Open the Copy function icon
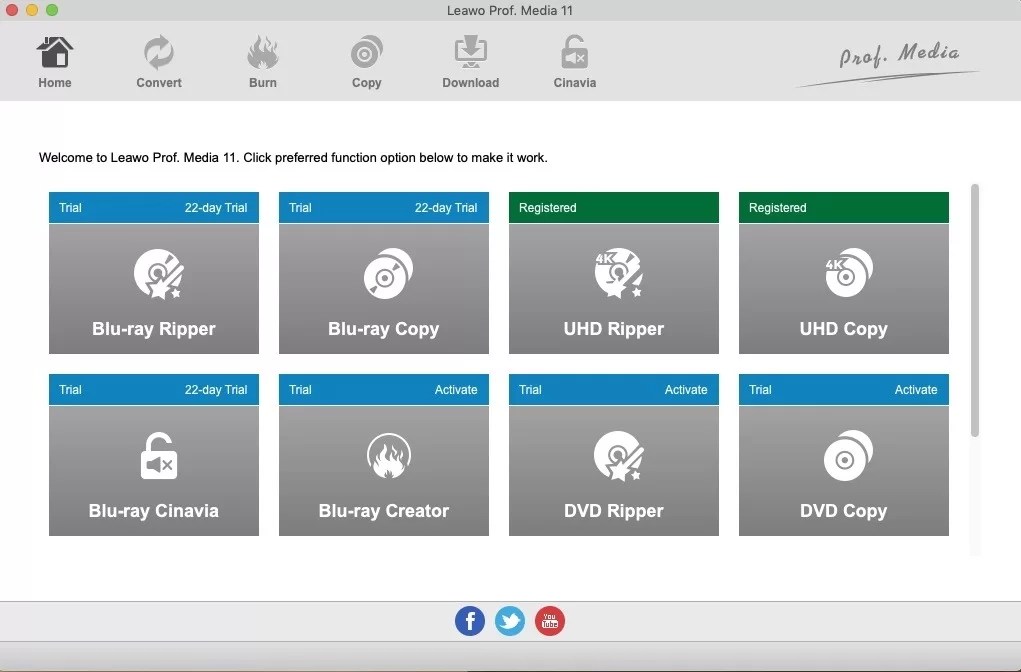1021x672 pixels. (366, 60)
